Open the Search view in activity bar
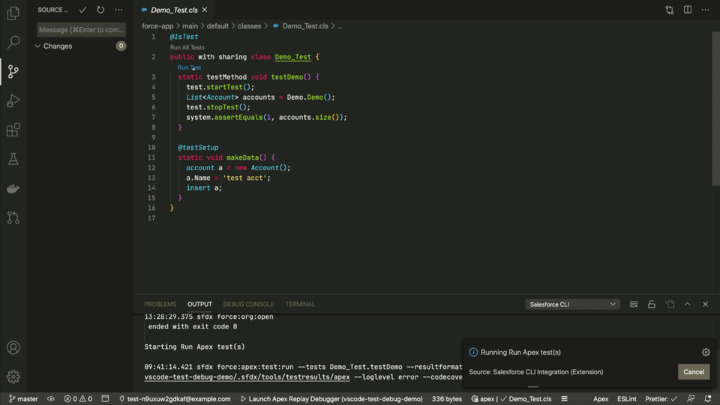Screen dimensions: 720x405 tap(13, 43)
